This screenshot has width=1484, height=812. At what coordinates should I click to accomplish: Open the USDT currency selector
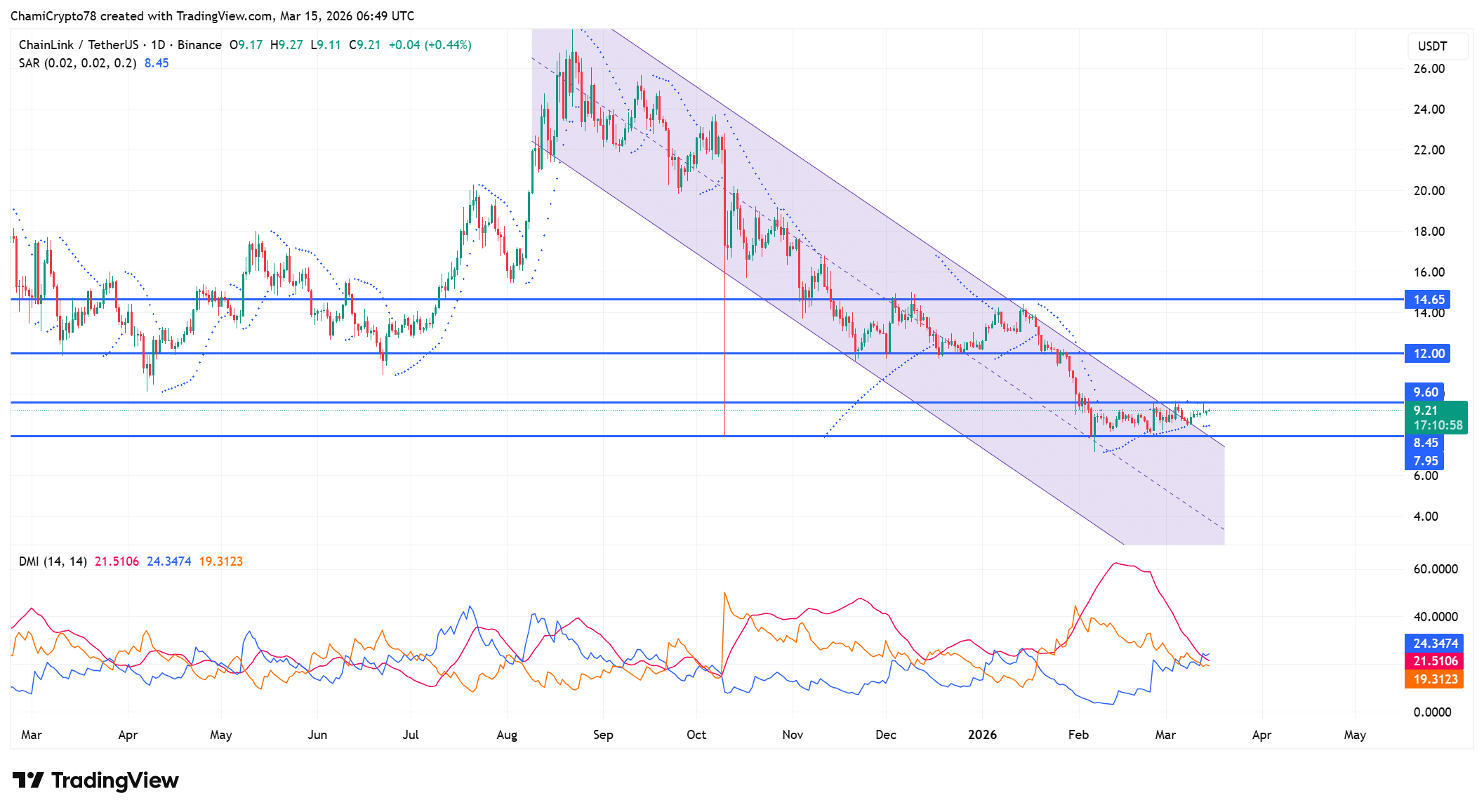click(1437, 46)
